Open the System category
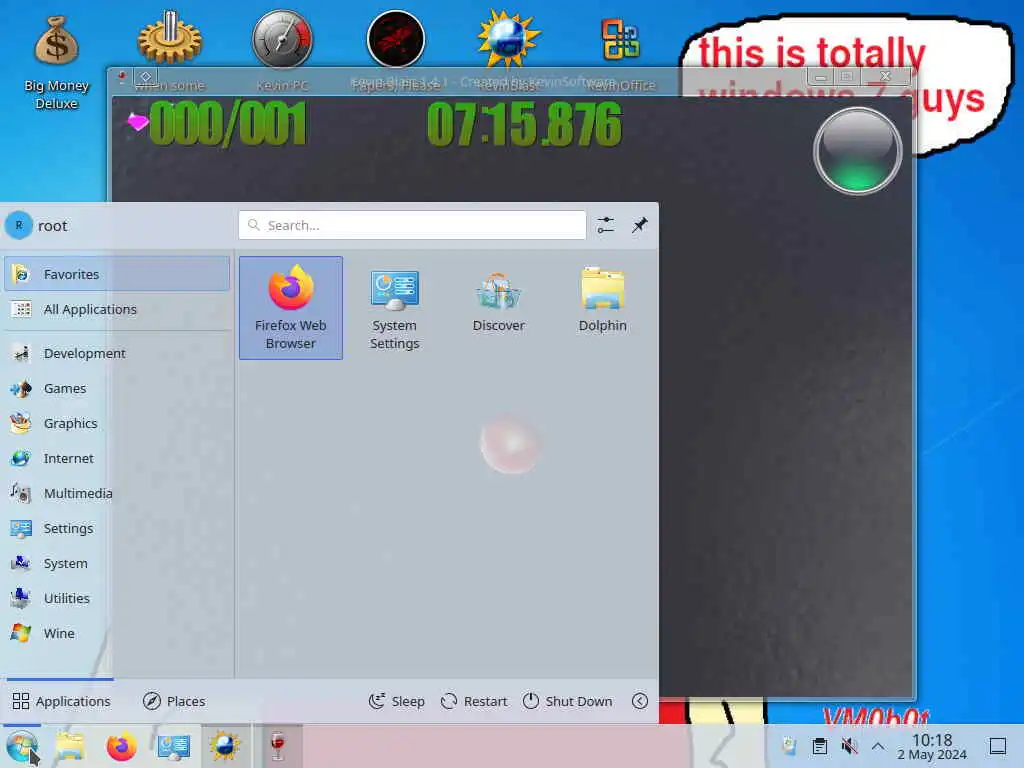The width and height of the screenshot is (1024, 768). point(117,563)
